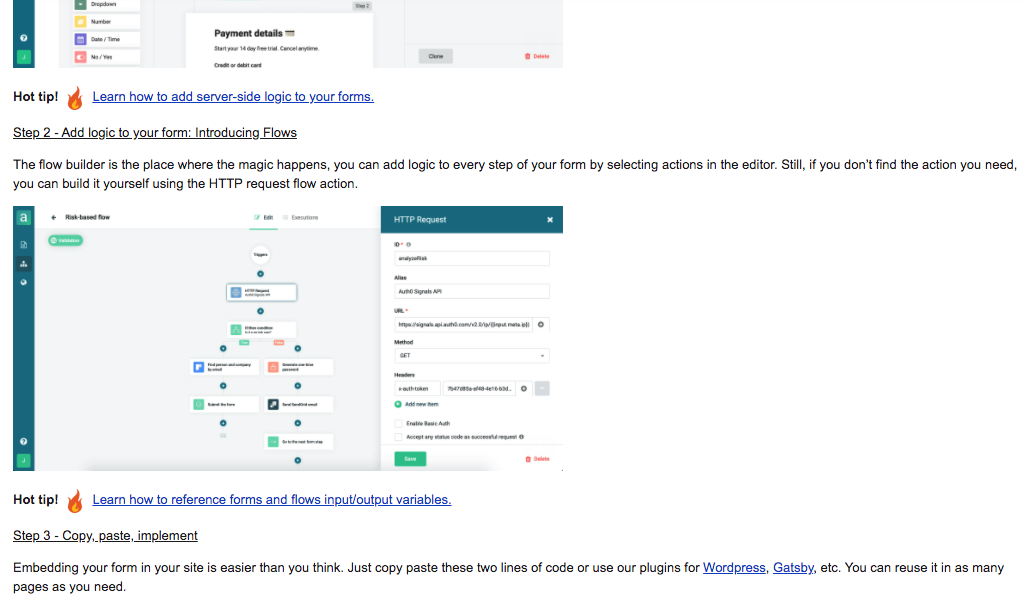Click the help icon in flow builder sidebar

(24, 442)
